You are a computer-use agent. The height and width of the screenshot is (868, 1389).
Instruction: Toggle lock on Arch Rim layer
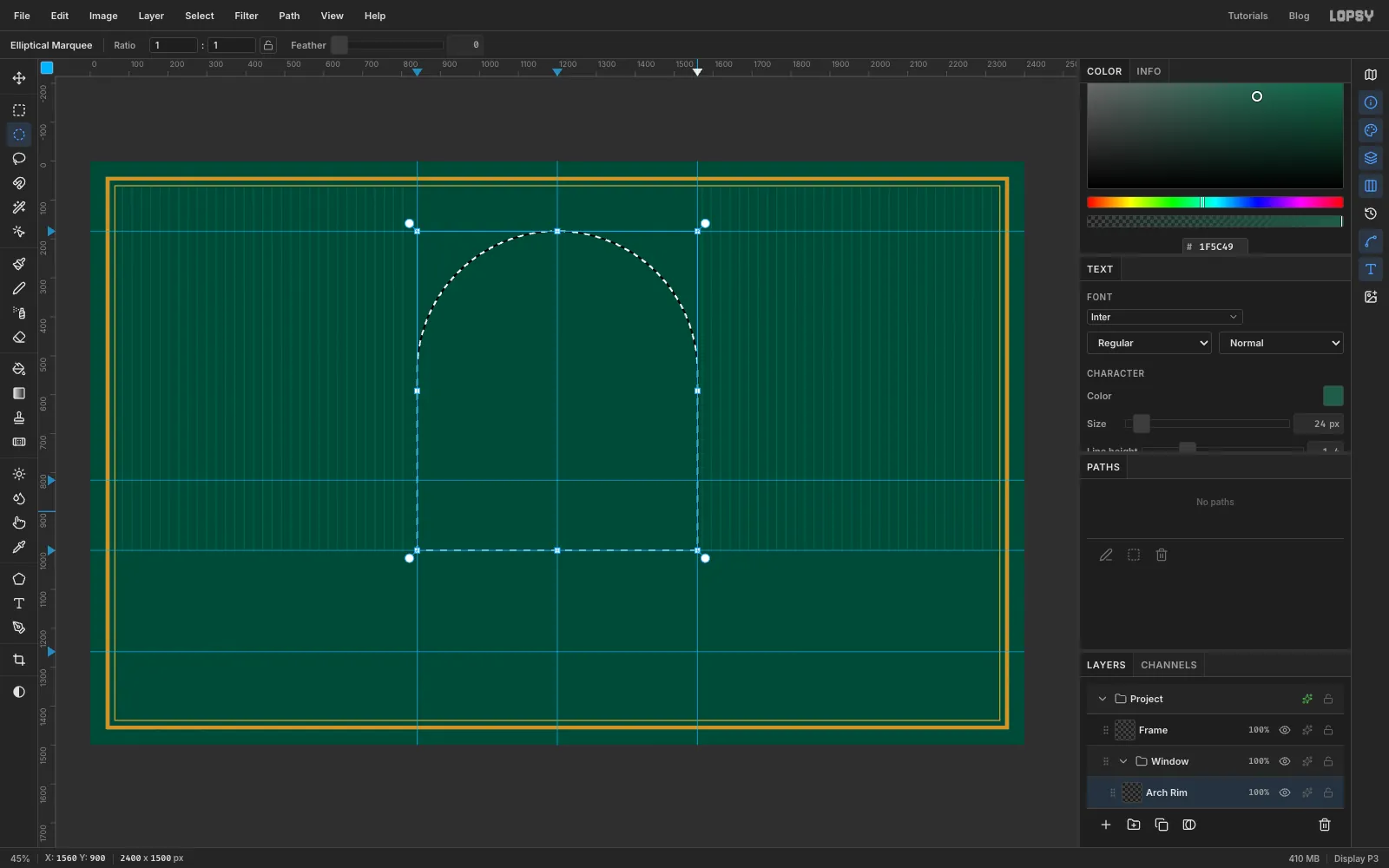[x=1328, y=792]
